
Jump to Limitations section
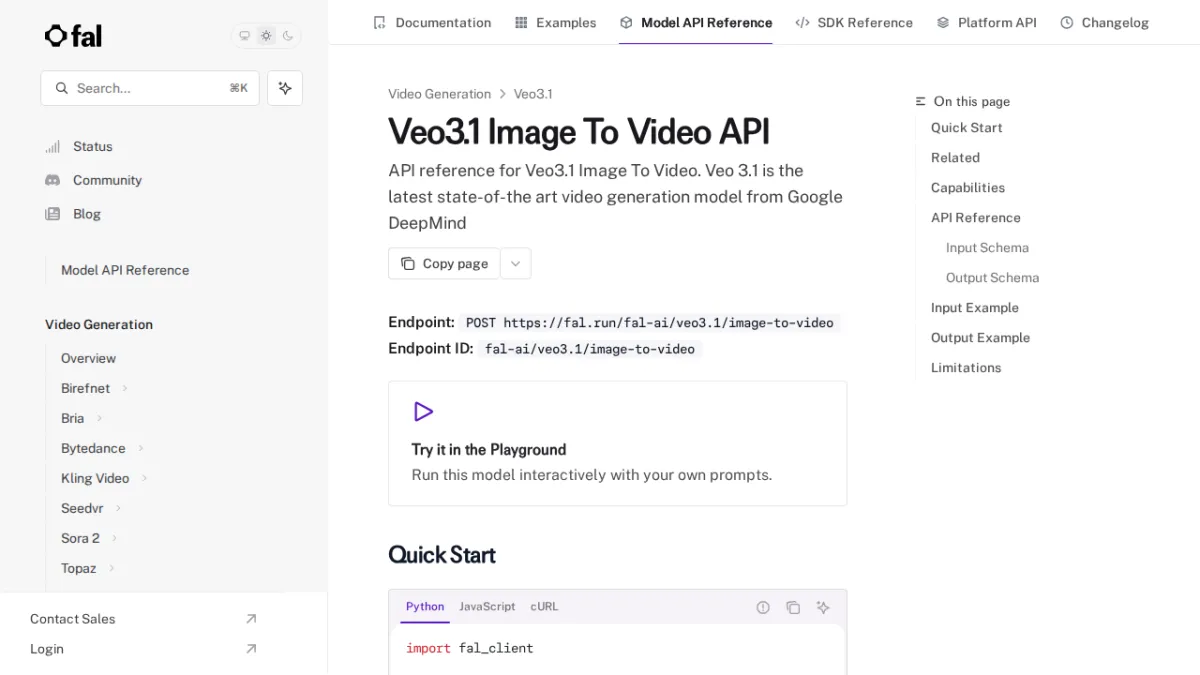[x=966, y=368]
